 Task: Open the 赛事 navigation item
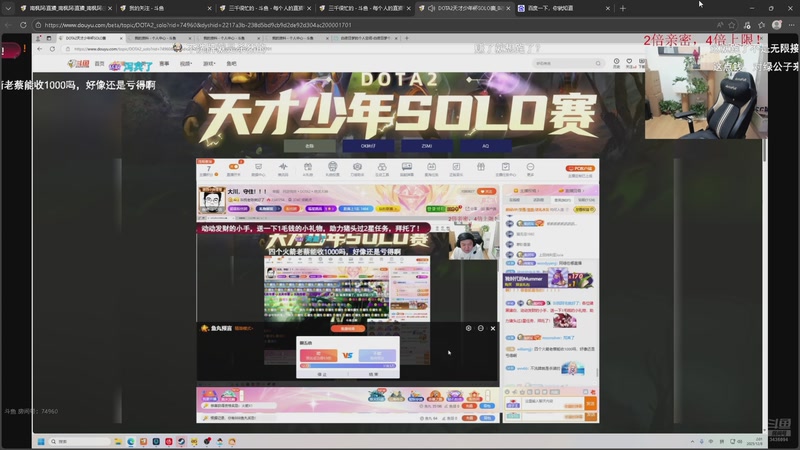pyautogui.click(x=164, y=63)
